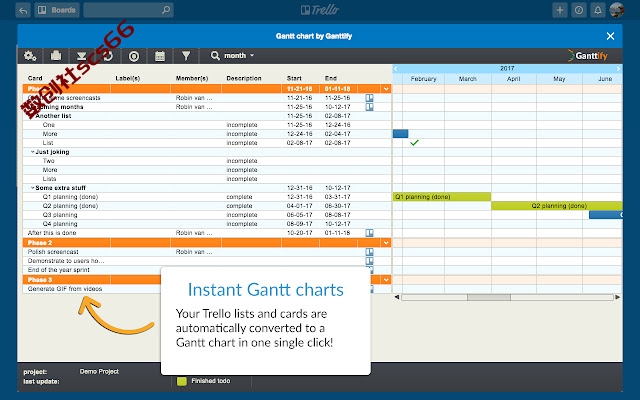
Task: Open Ganttify settings gear icon
Action: pyautogui.click(x=30, y=56)
